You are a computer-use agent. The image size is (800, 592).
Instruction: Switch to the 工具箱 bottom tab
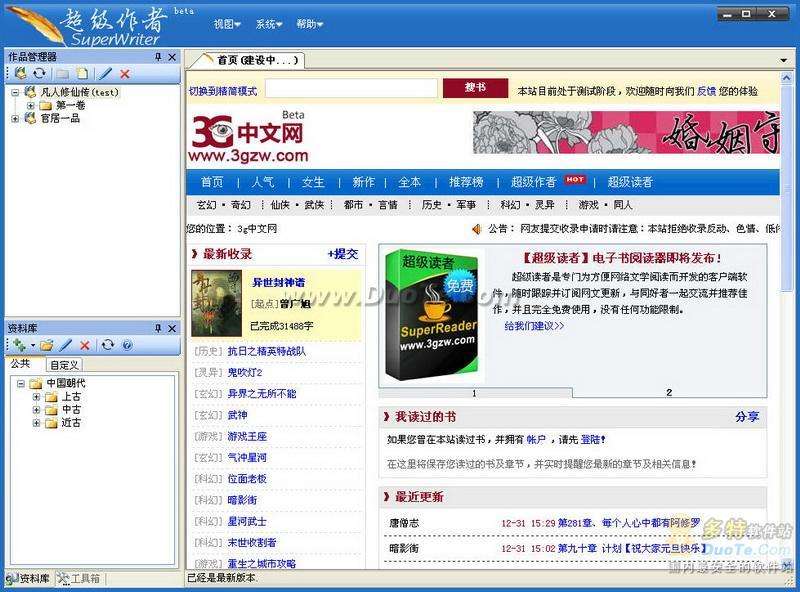coord(79,579)
